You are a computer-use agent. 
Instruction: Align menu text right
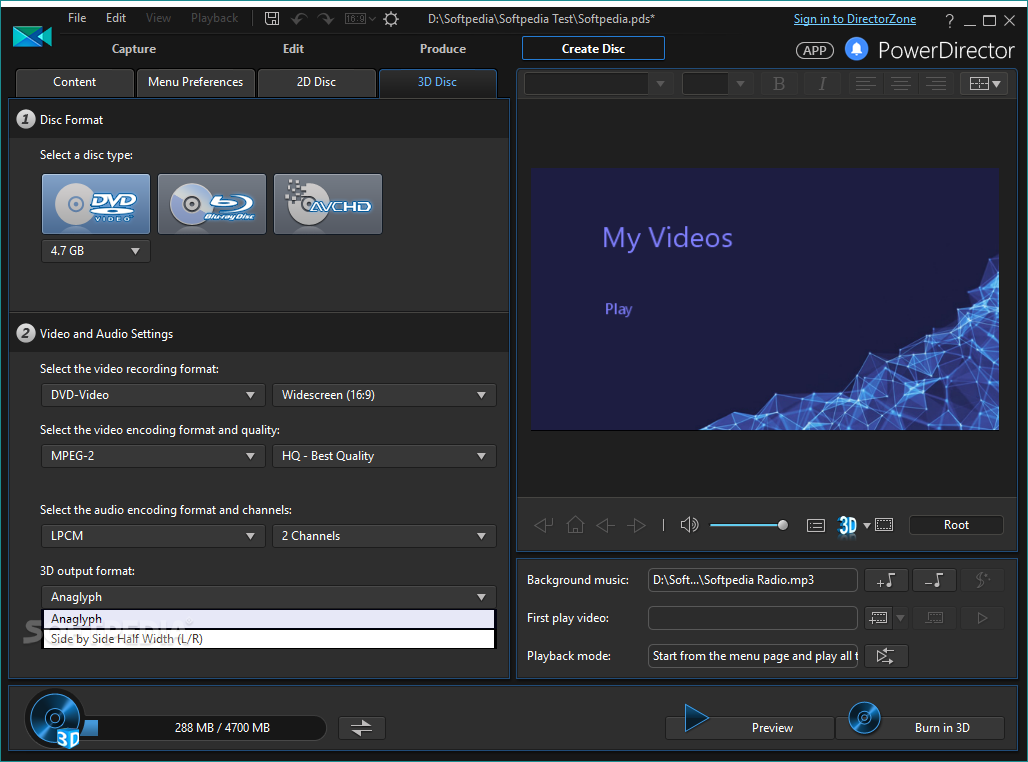click(936, 84)
